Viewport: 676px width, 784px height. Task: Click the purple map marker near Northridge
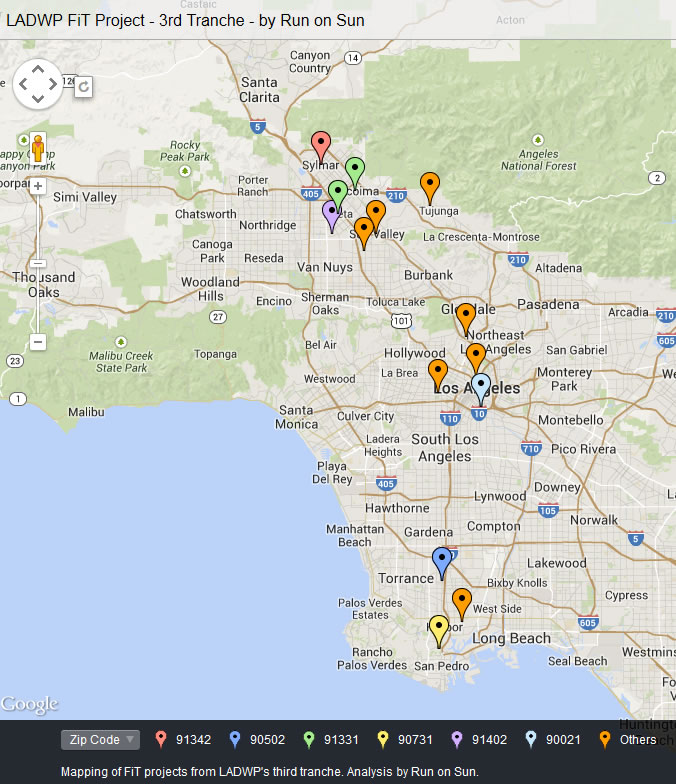[x=332, y=215]
